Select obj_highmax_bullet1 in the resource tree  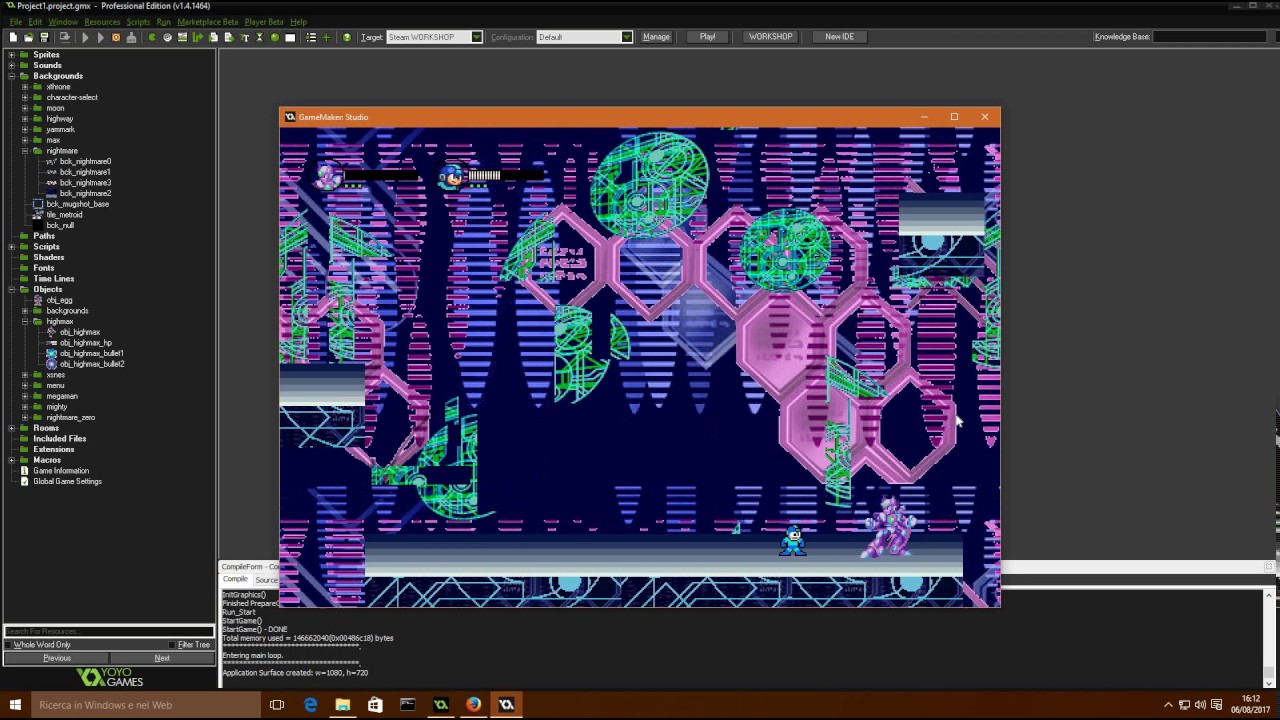click(x=91, y=353)
